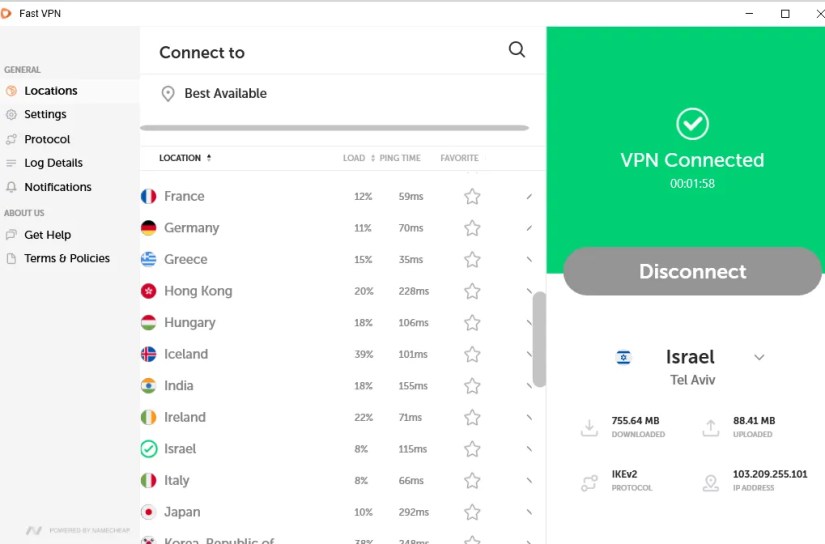Click the download arrow icon beside 755.64 MB
The width and height of the screenshot is (825, 544).
[589, 428]
